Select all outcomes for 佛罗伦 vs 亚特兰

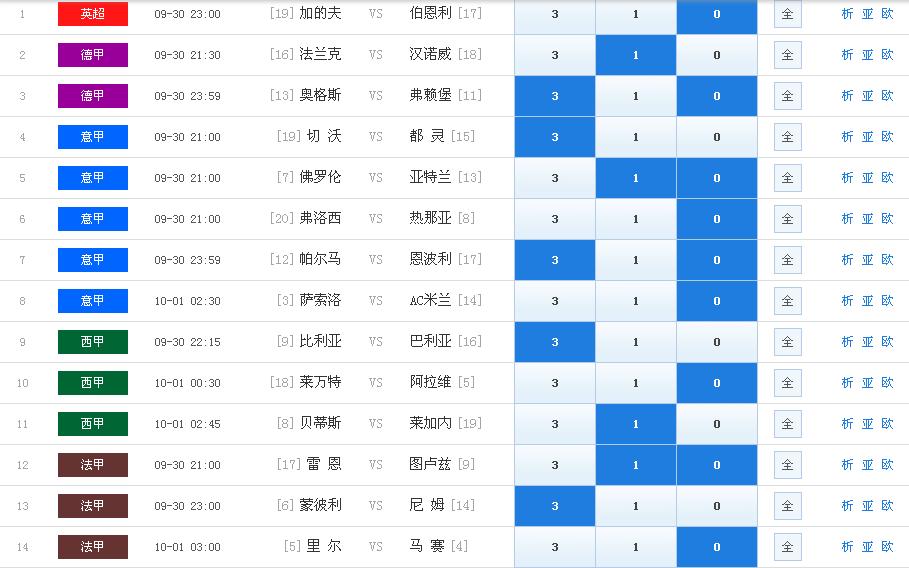click(x=788, y=178)
